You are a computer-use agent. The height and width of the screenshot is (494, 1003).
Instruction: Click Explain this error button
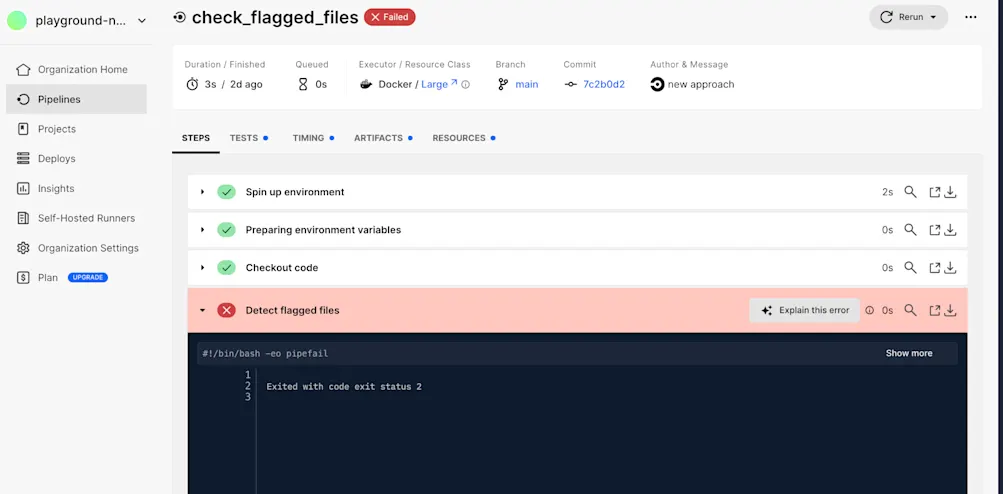tap(804, 310)
